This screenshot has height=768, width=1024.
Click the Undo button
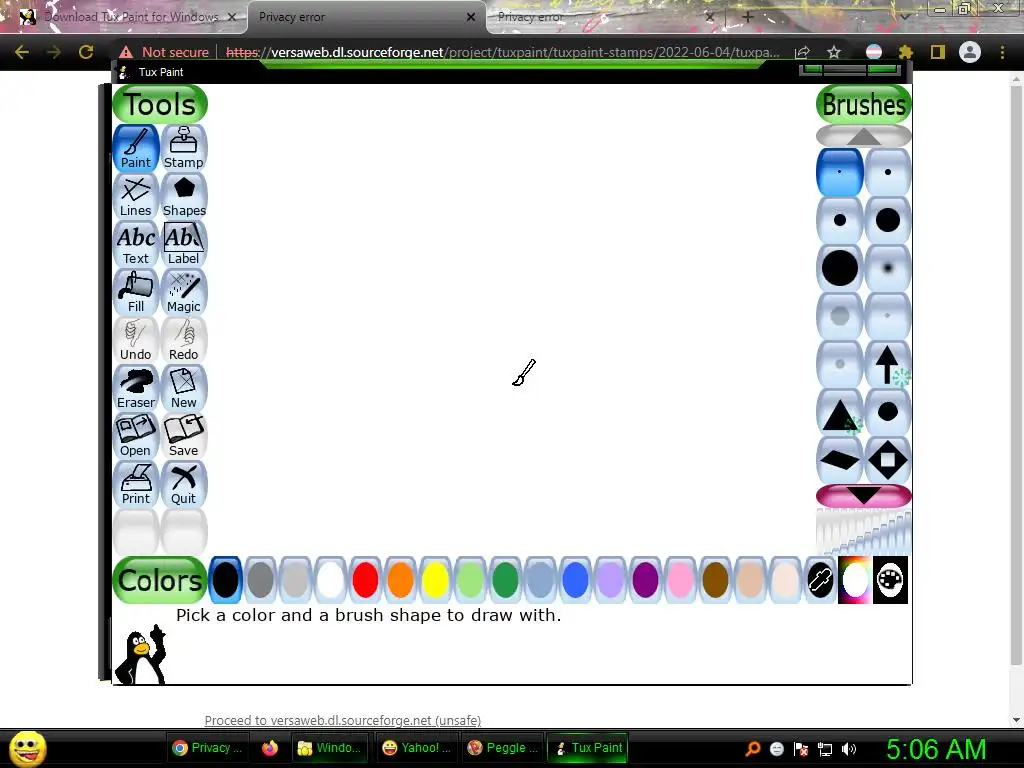pyautogui.click(x=136, y=340)
